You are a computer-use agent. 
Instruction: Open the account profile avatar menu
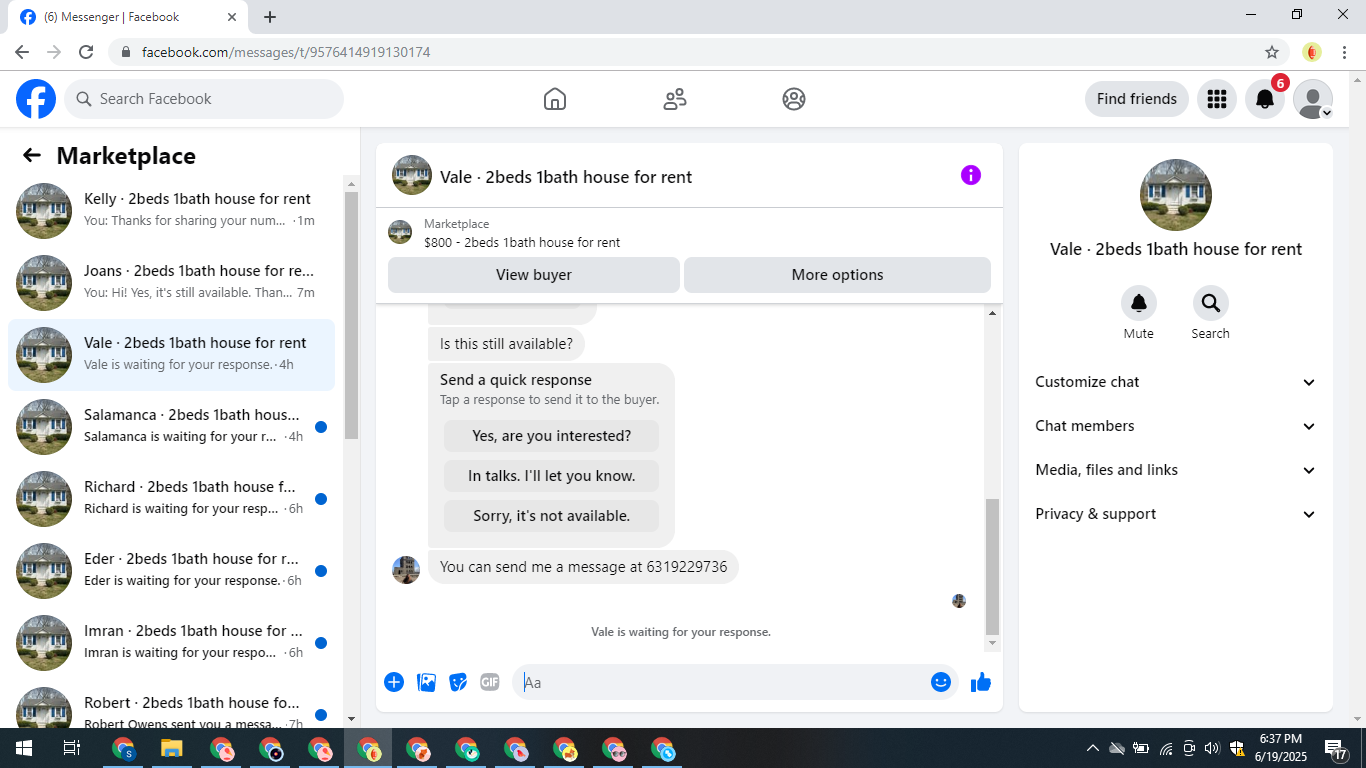[1313, 99]
